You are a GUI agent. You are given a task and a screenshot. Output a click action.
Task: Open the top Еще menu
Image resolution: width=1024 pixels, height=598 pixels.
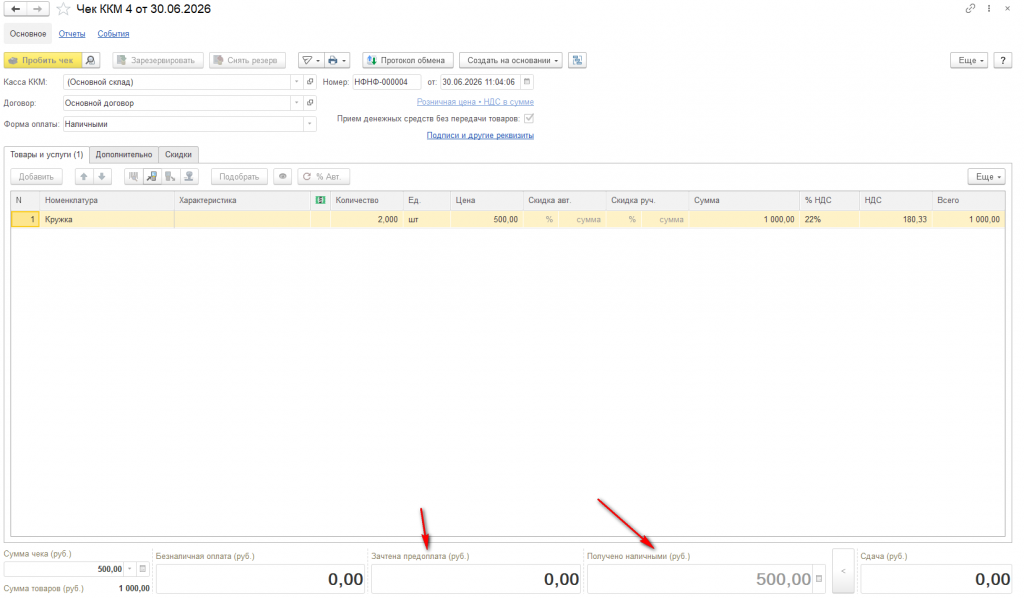point(969,60)
